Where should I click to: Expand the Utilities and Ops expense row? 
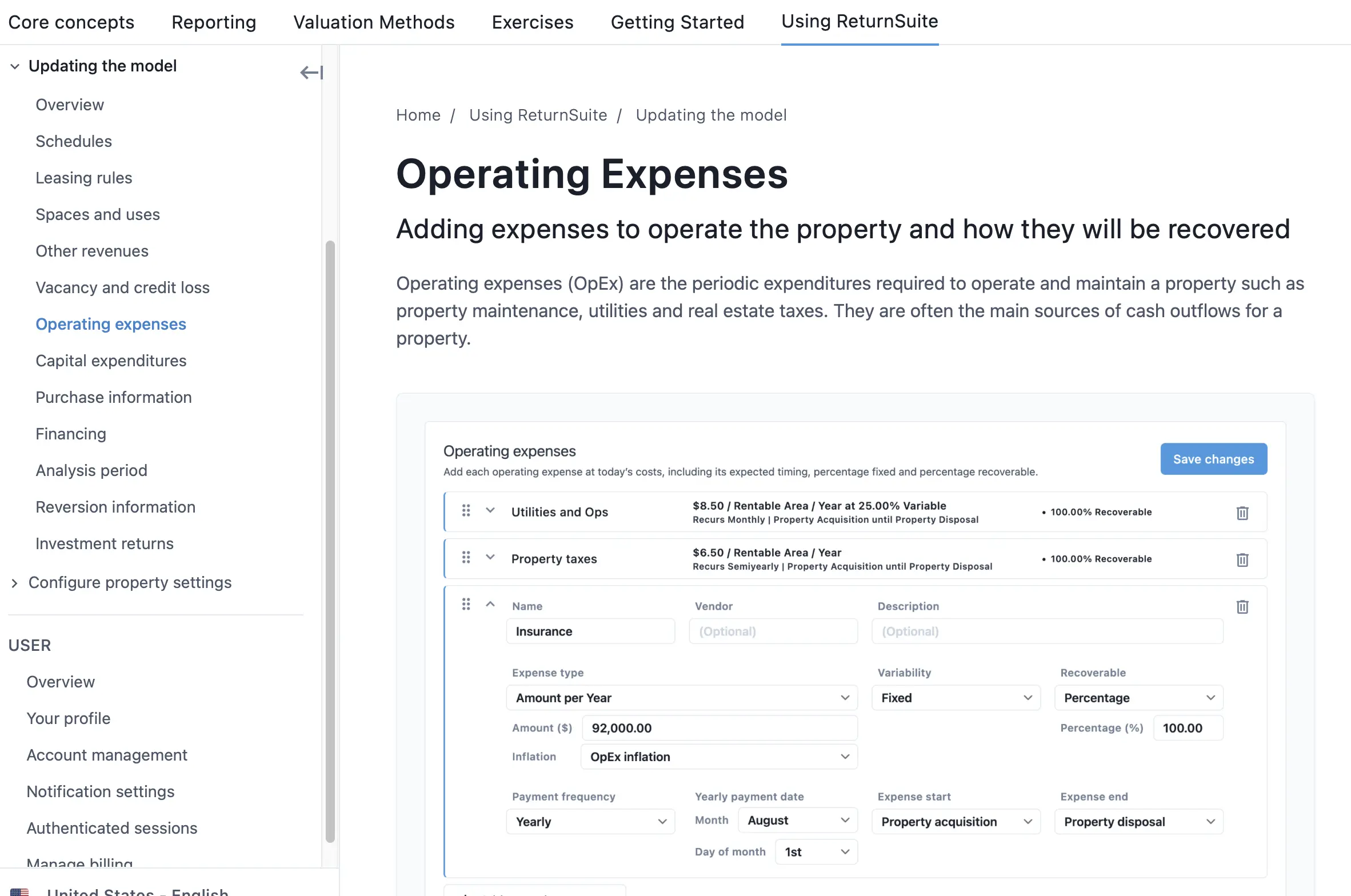pos(490,510)
